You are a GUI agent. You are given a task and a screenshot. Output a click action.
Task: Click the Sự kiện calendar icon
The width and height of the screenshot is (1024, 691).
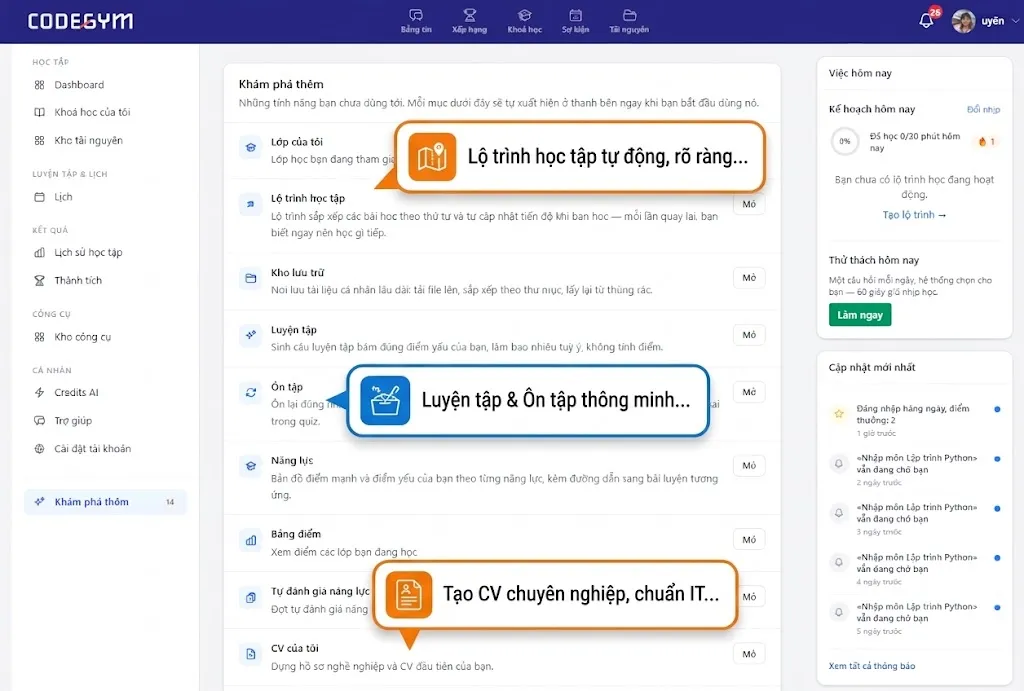pyautogui.click(x=575, y=15)
